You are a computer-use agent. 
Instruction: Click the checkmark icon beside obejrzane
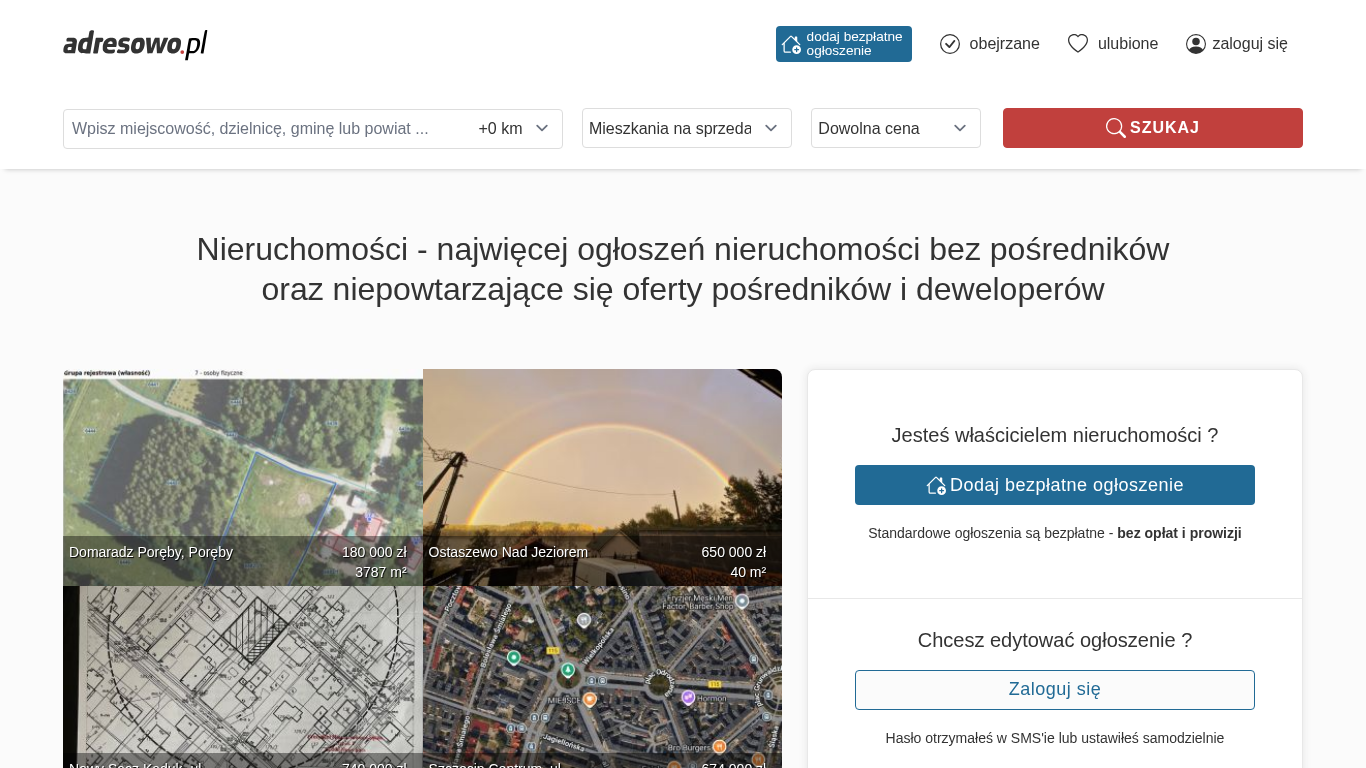950,44
